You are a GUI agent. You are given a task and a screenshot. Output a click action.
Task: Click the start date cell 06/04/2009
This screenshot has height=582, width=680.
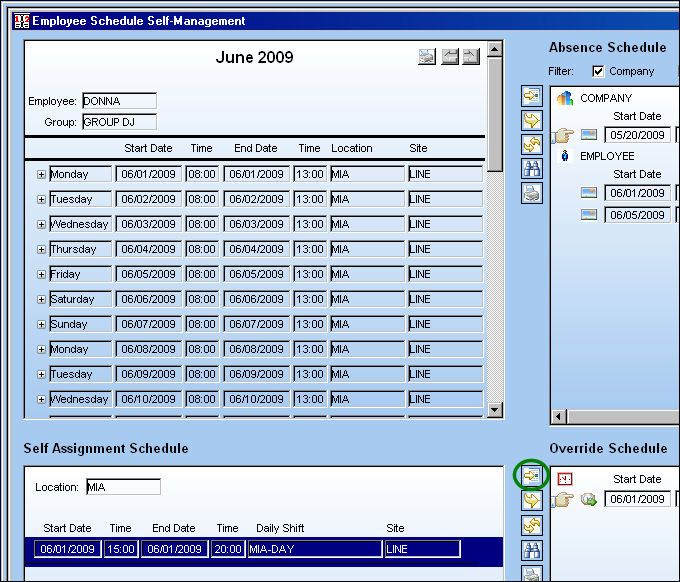[148, 249]
